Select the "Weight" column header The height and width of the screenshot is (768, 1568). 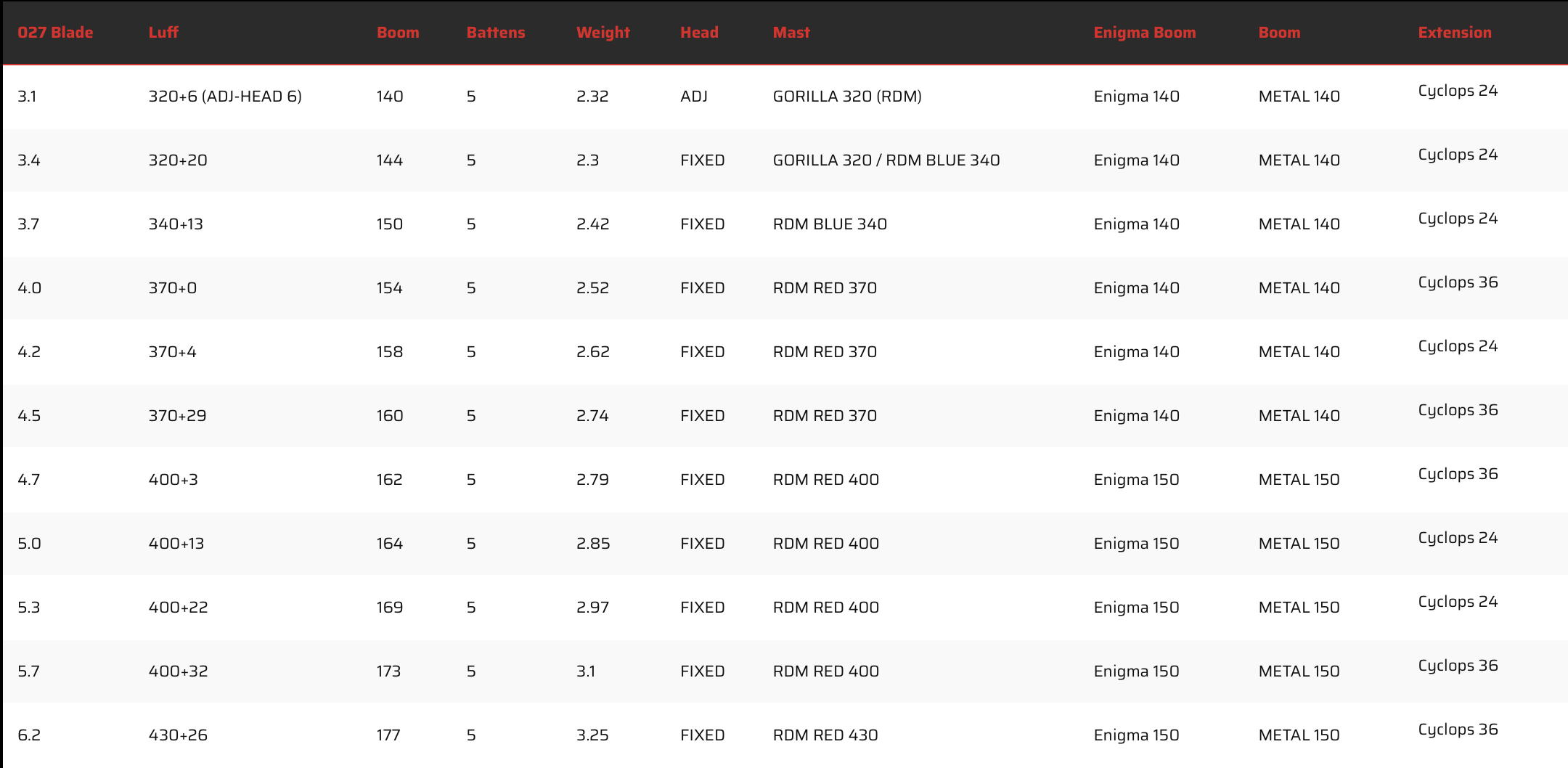pos(603,33)
